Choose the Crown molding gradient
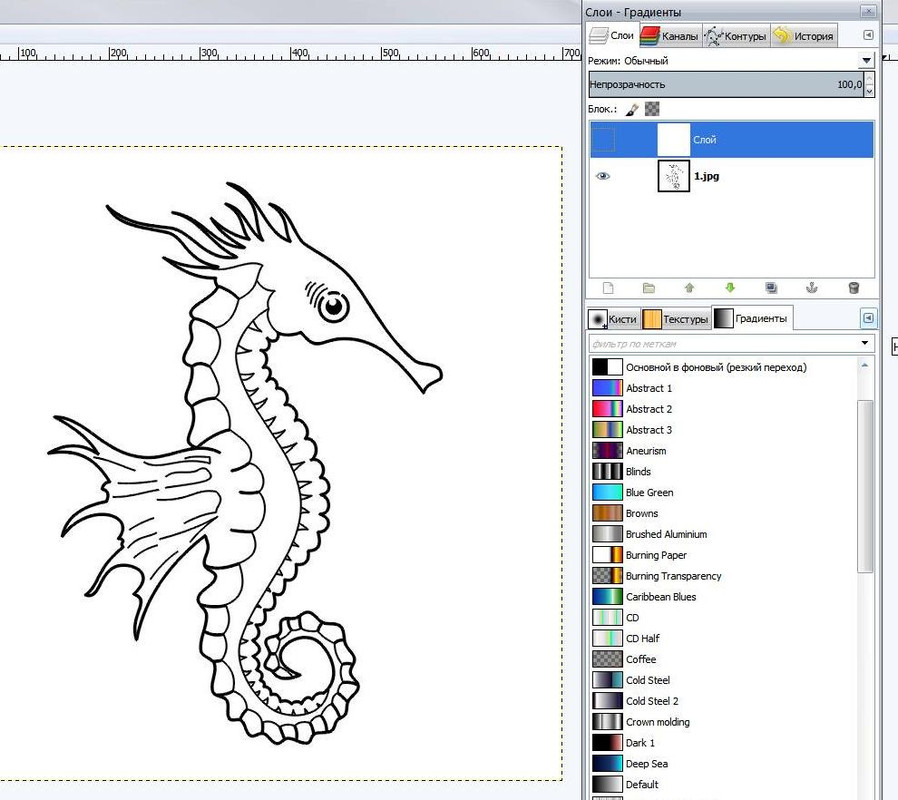Viewport: 898px width, 800px height. (x=724, y=722)
